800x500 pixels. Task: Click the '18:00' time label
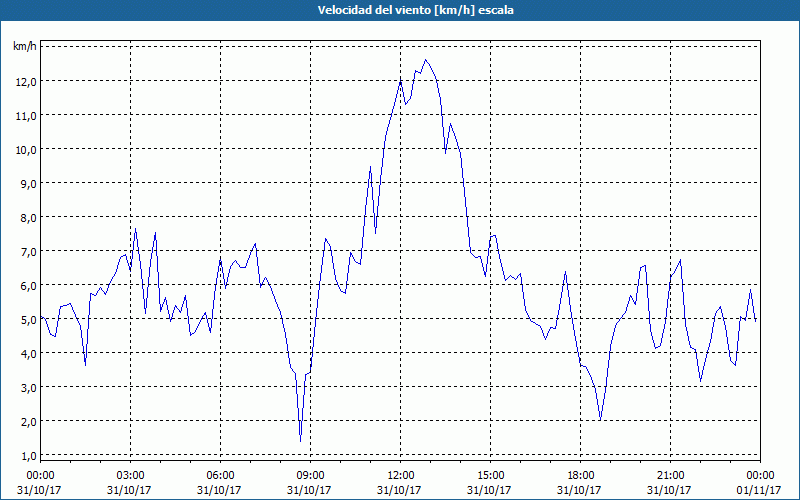[x=581, y=476]
